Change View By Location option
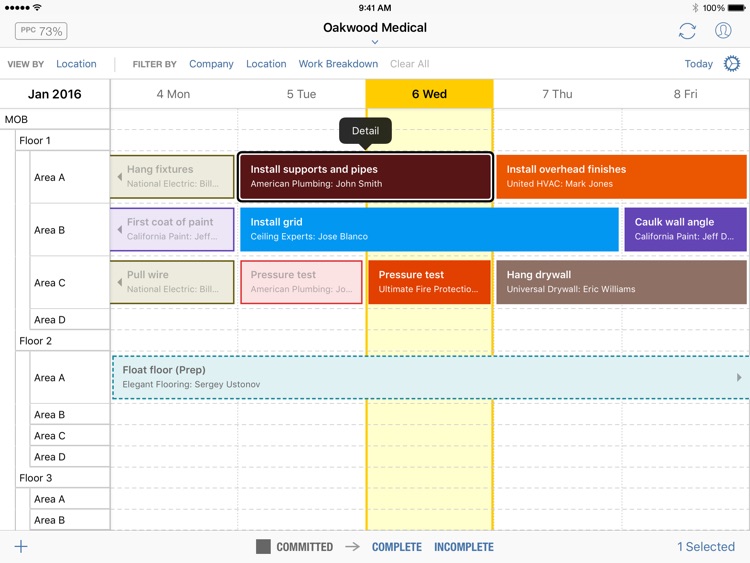 pyautogui.click(x=76, y=64)
